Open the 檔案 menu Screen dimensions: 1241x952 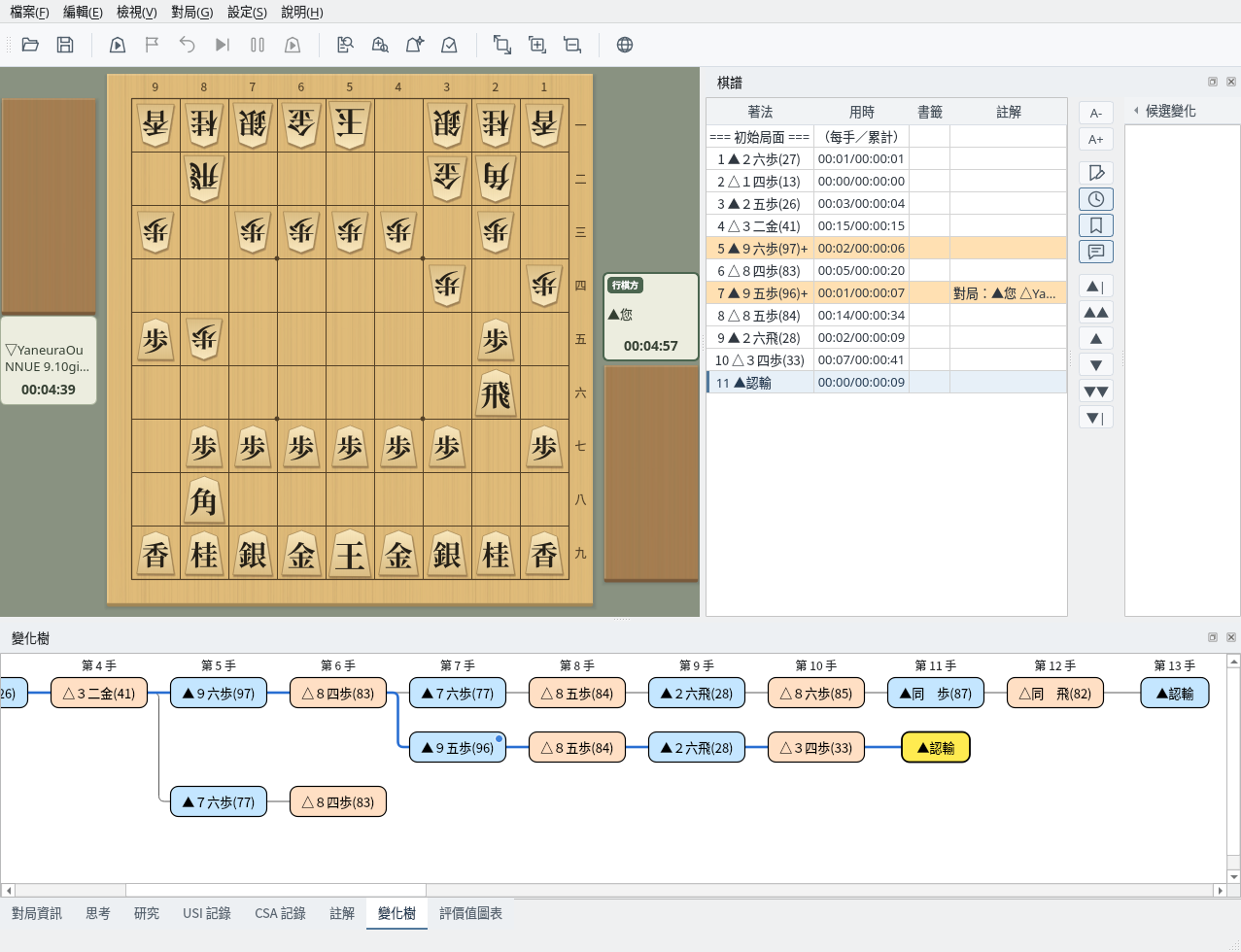(x=29, y=12)
